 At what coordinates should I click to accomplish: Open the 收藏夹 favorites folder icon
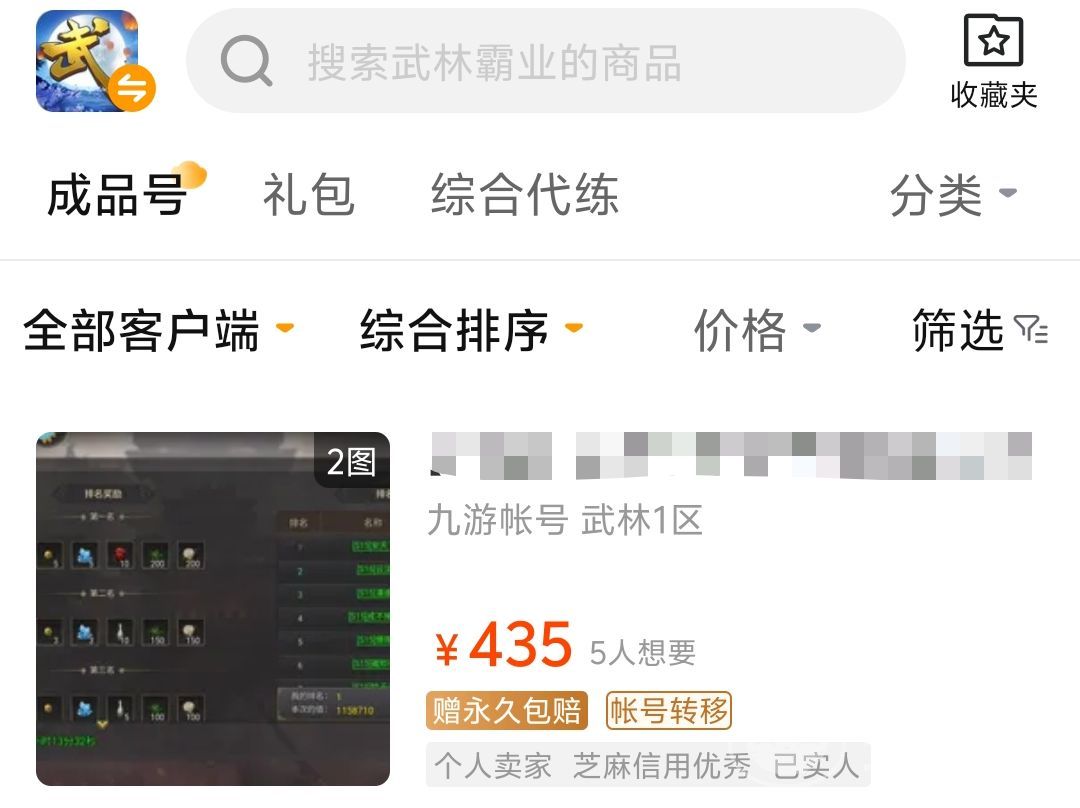tap(993, 40)
